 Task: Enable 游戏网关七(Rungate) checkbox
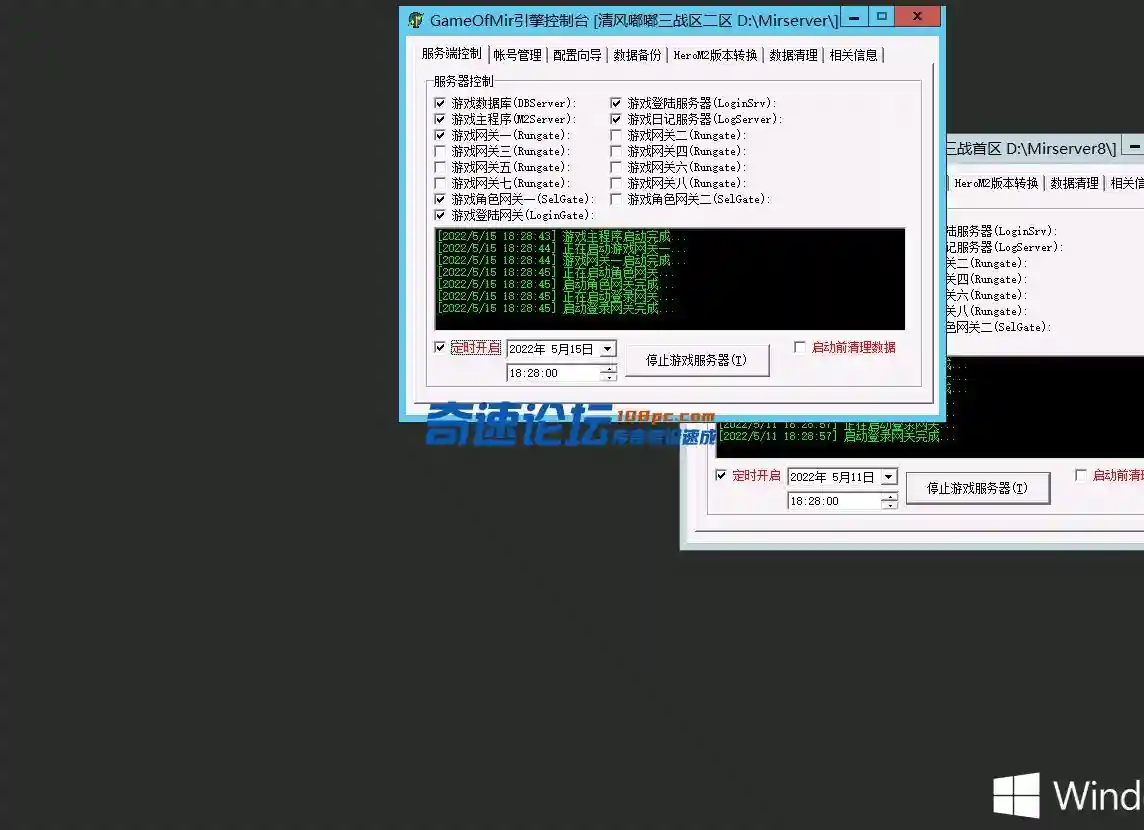tap(440, 183)
